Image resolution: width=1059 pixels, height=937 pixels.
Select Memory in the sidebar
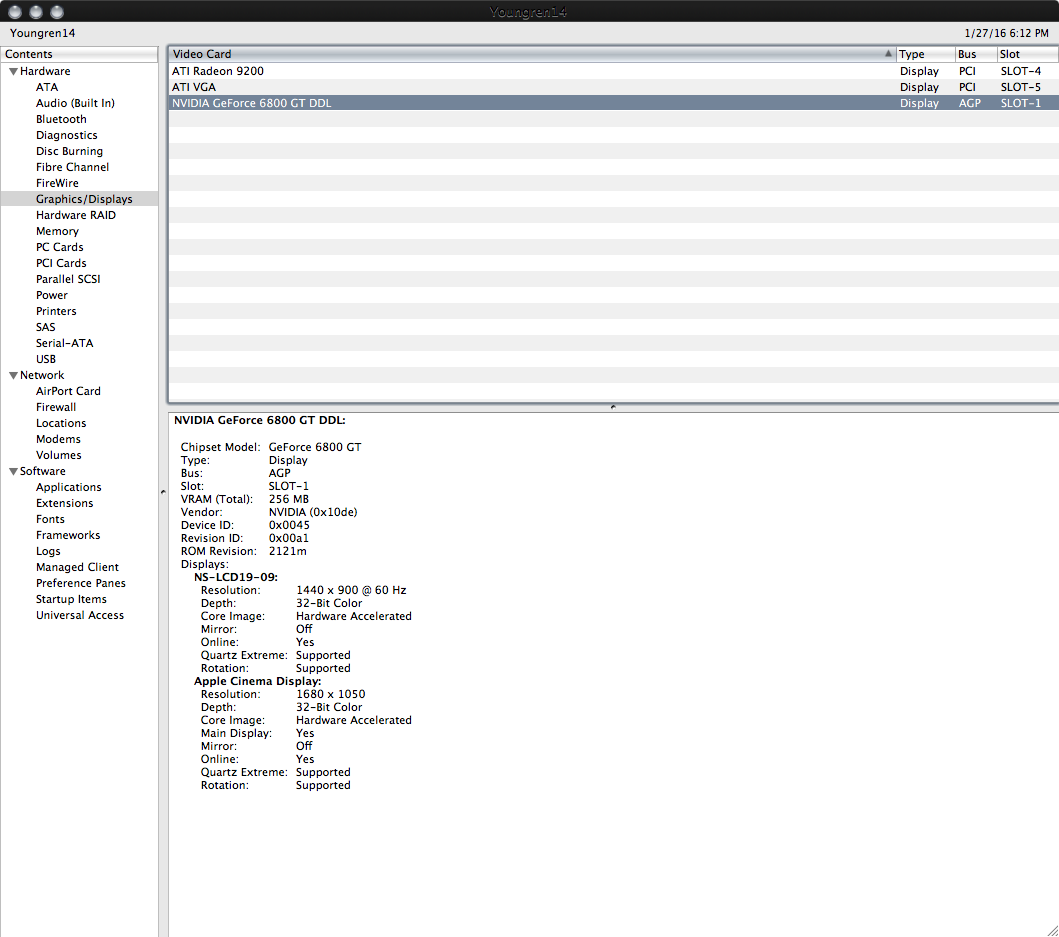(57, 232)
